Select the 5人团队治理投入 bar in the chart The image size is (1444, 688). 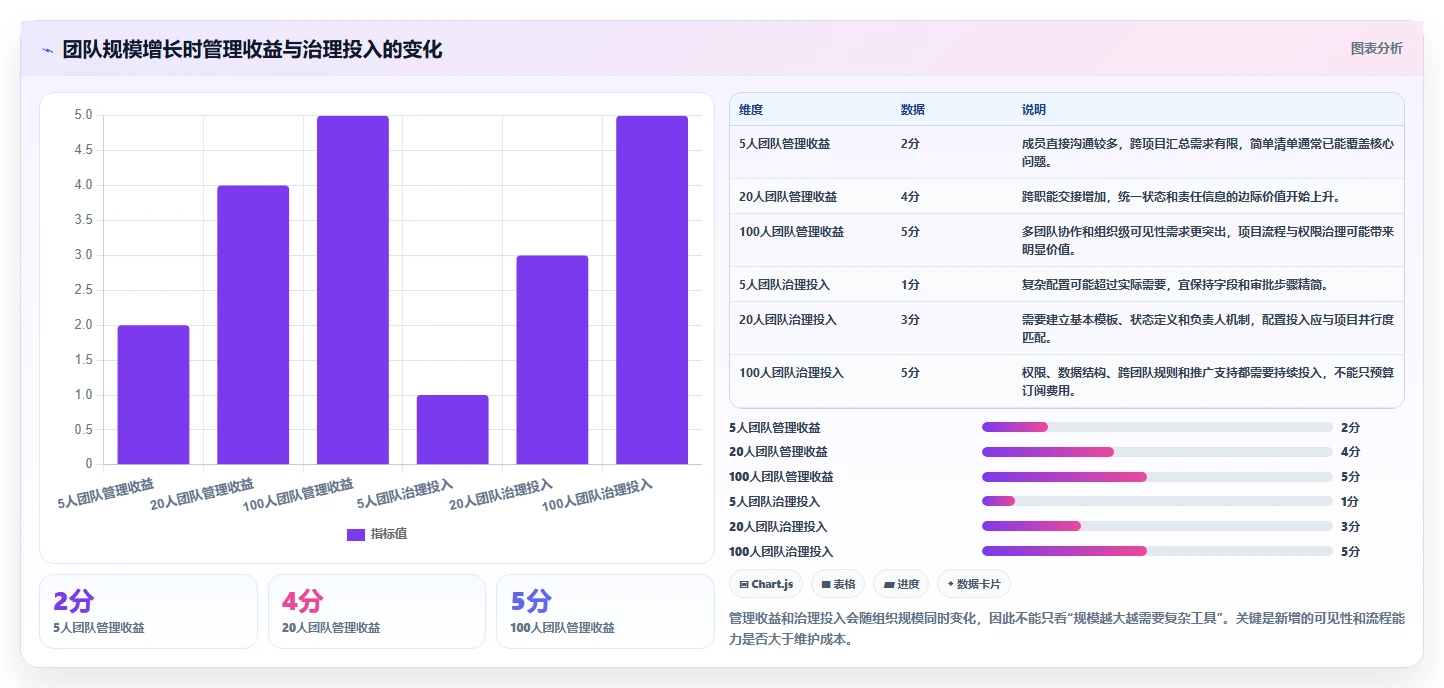click(453, 429)
